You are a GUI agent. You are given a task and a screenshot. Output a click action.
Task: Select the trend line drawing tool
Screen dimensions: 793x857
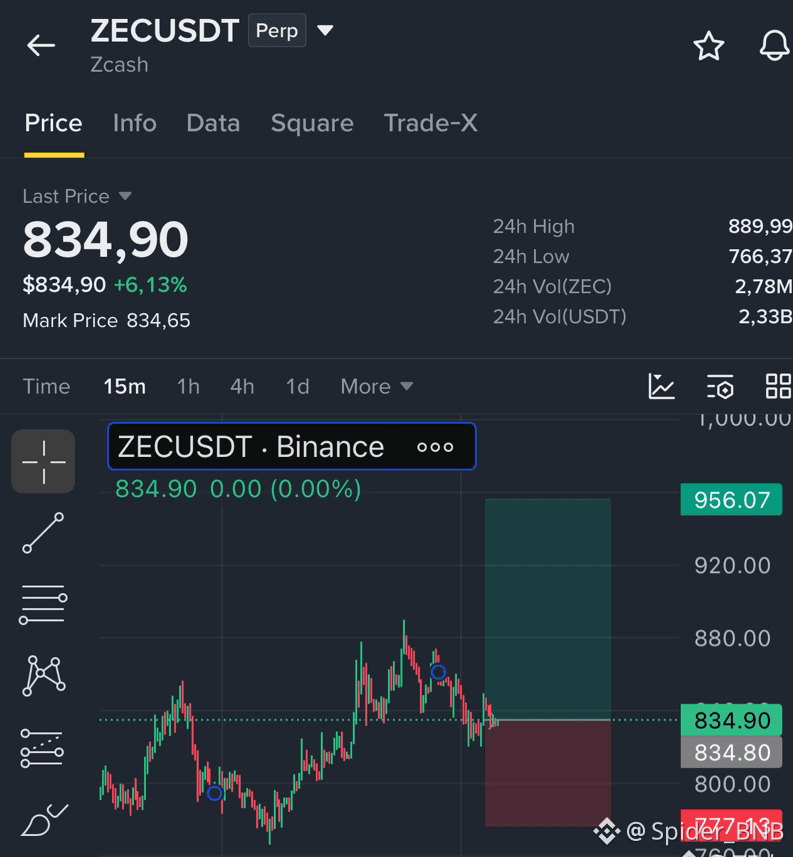point(43,533)
